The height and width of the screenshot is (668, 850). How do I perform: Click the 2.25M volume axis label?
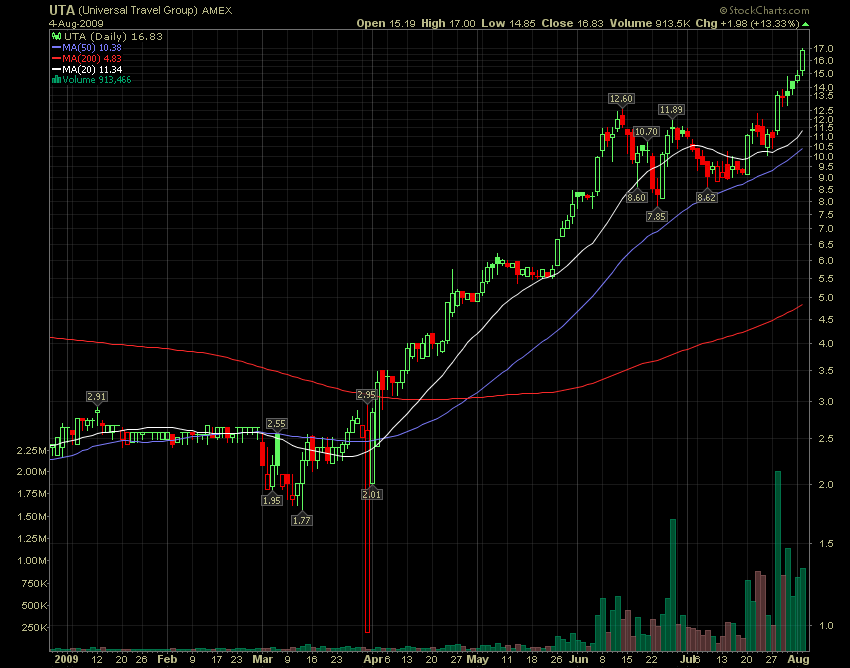point(31,451)
